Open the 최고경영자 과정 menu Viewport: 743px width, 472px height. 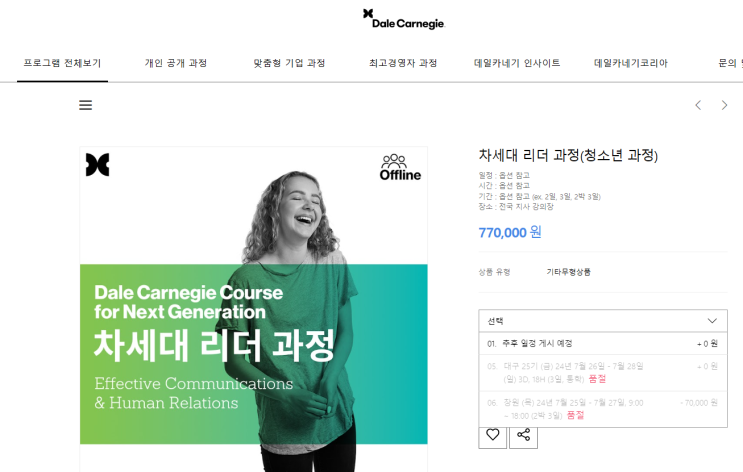click(x=403, y=63)
